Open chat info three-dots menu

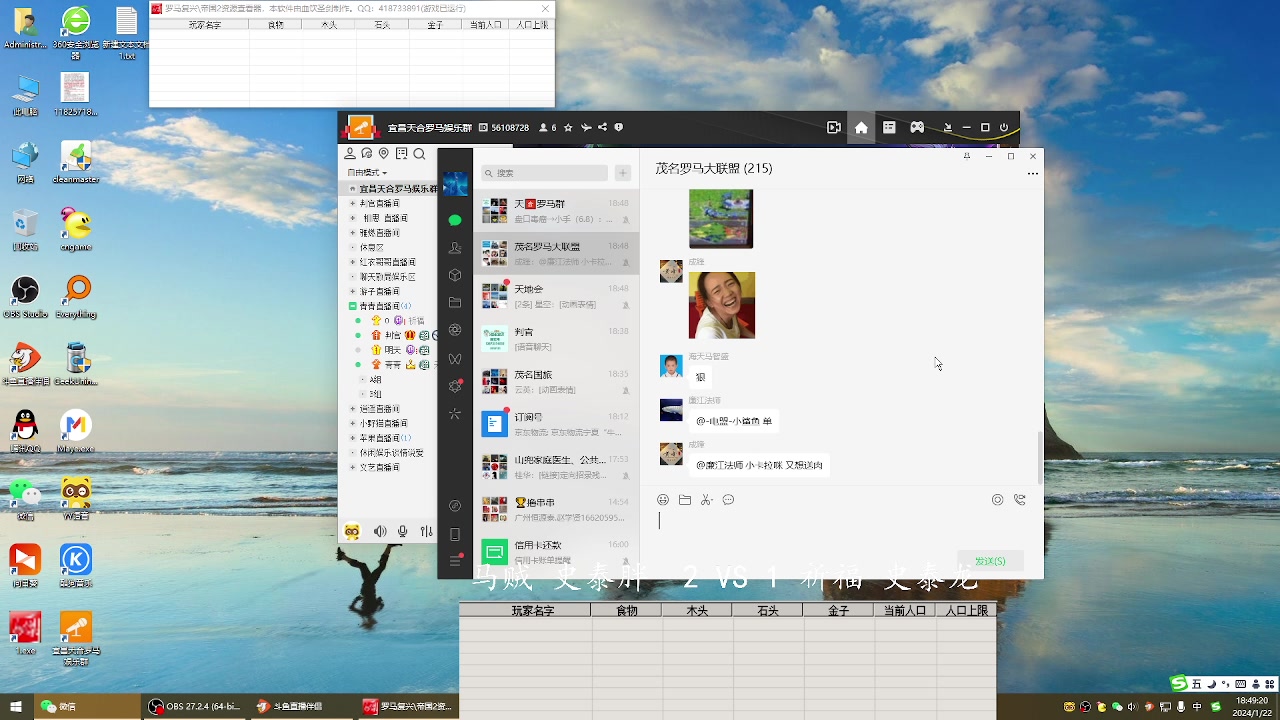[x=1033, y=174]
